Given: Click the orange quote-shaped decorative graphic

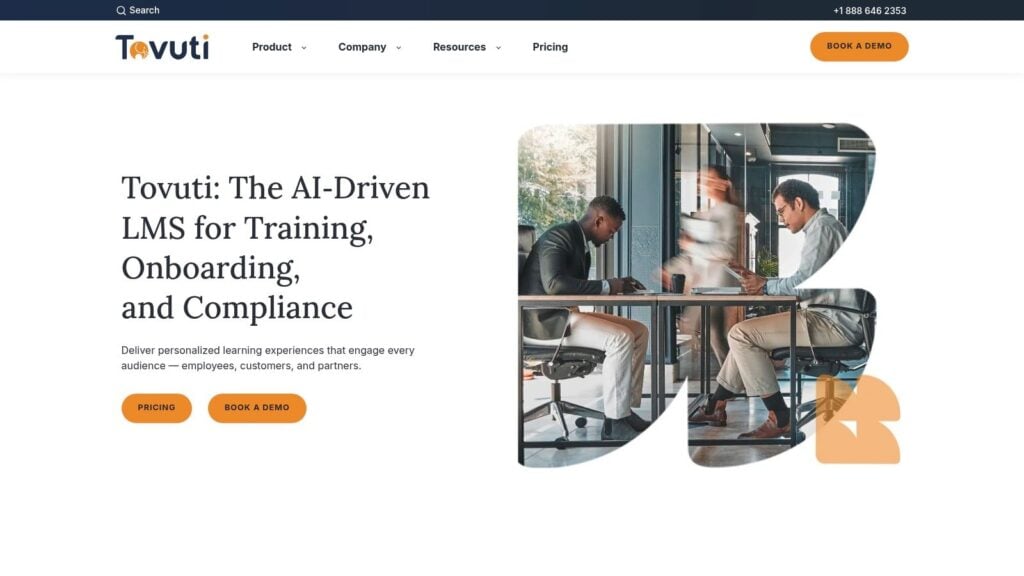Looking at the screenshot, I should 857,419.
